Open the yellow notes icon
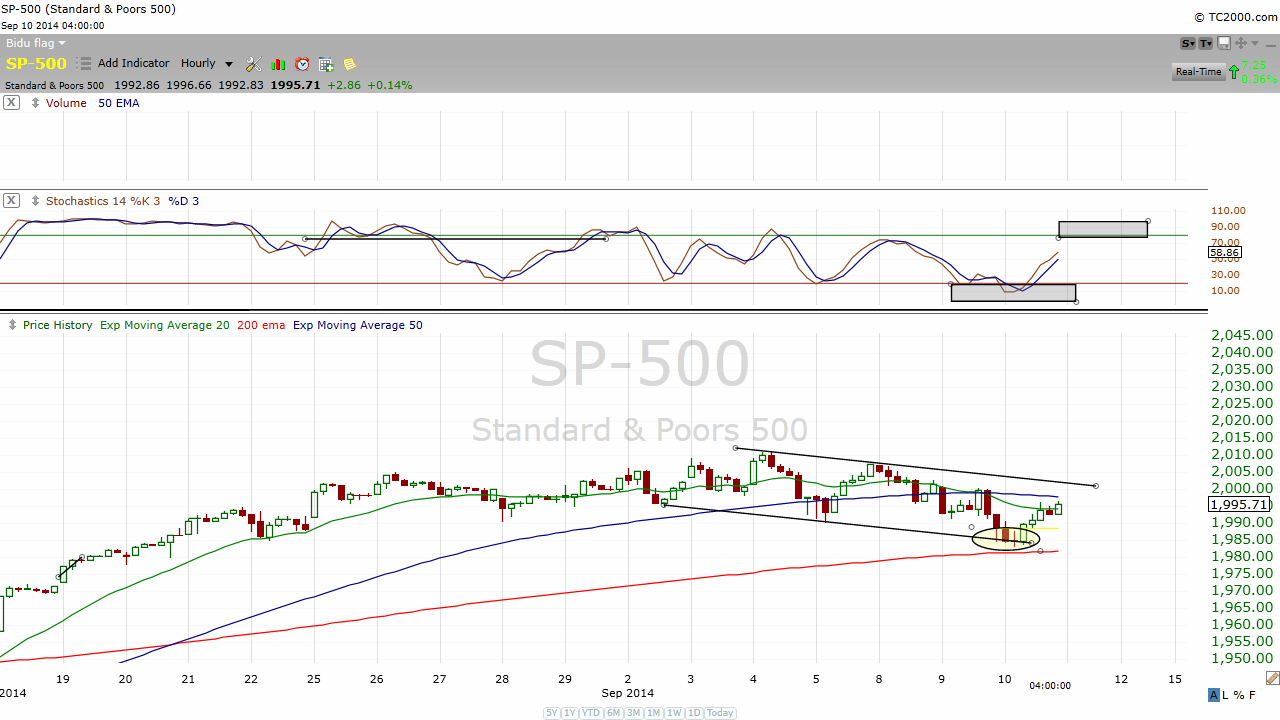This screenshot has width=1280, height=720. coord(349,64)
